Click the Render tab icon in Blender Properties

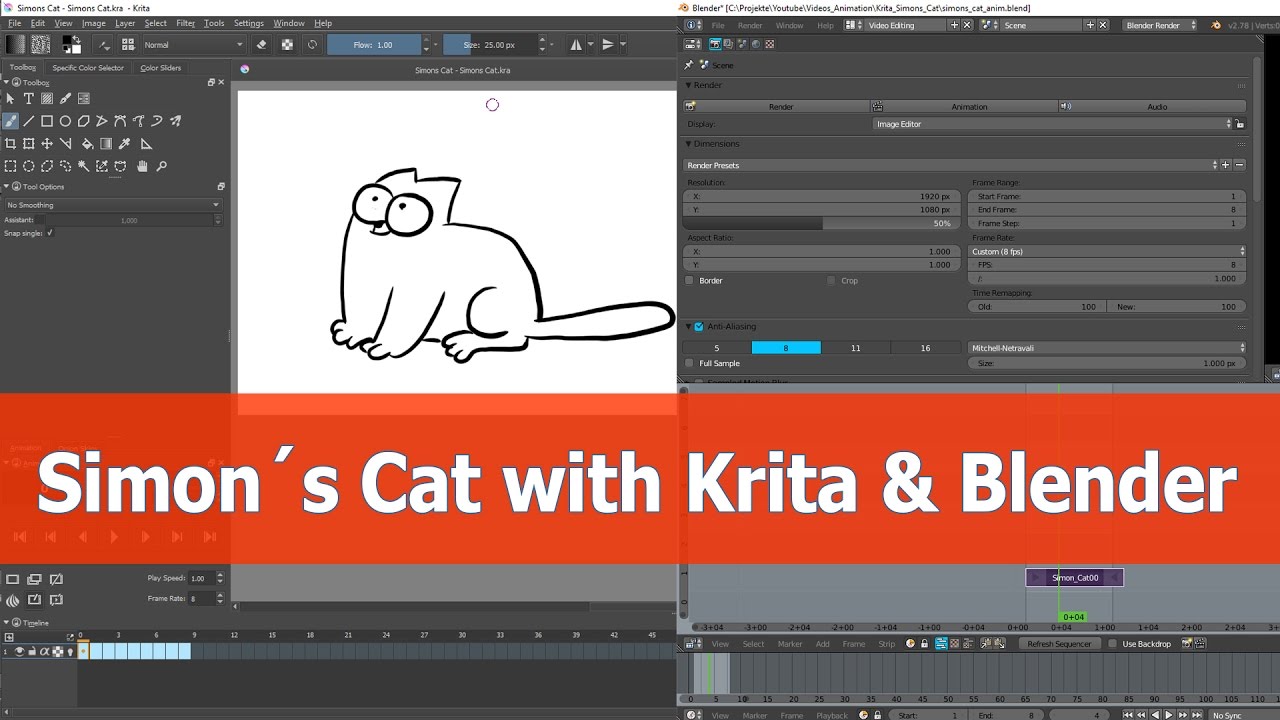point(715,44)
